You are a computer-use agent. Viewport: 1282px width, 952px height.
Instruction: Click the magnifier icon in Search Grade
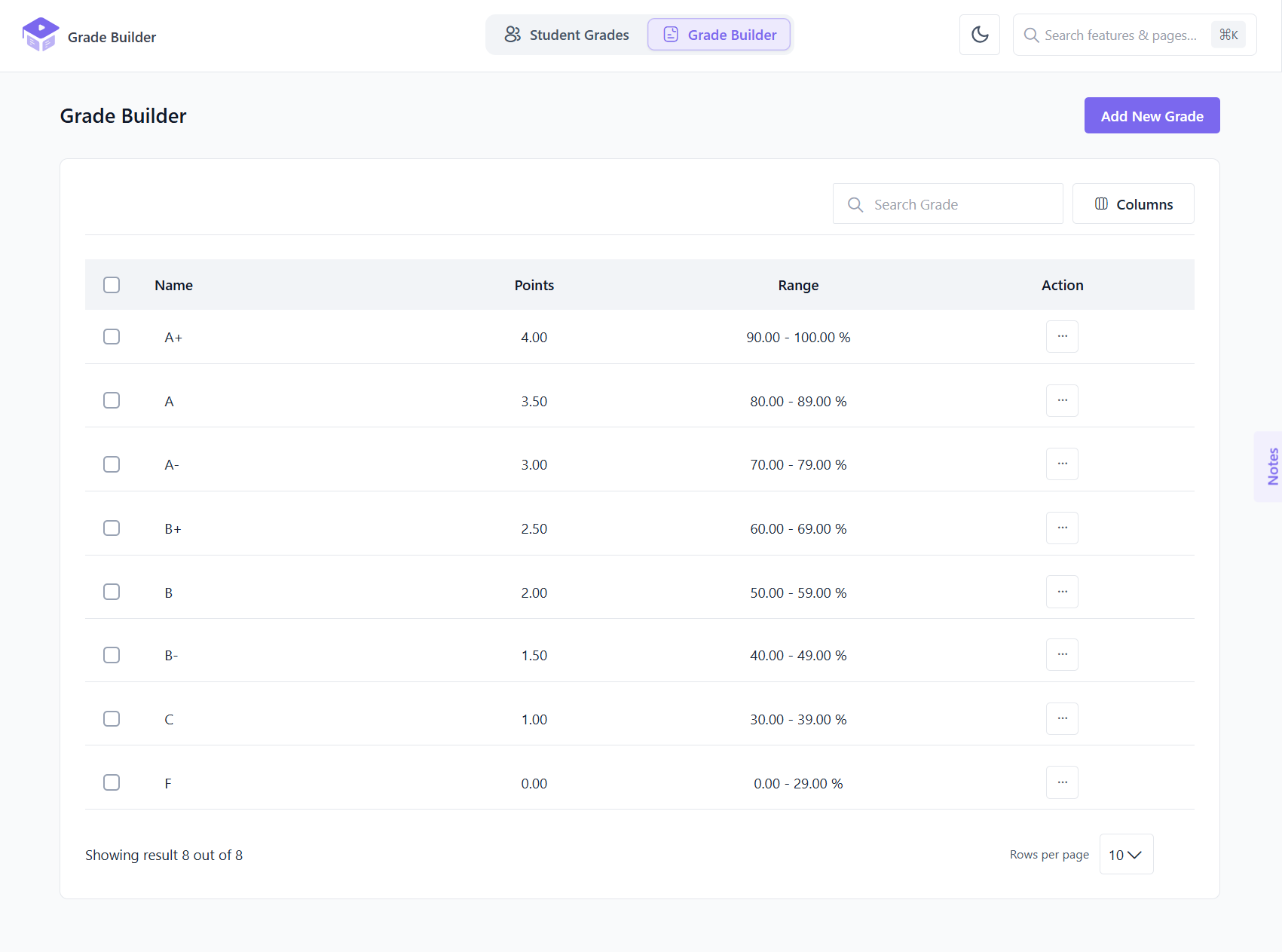tap(855, 205)
